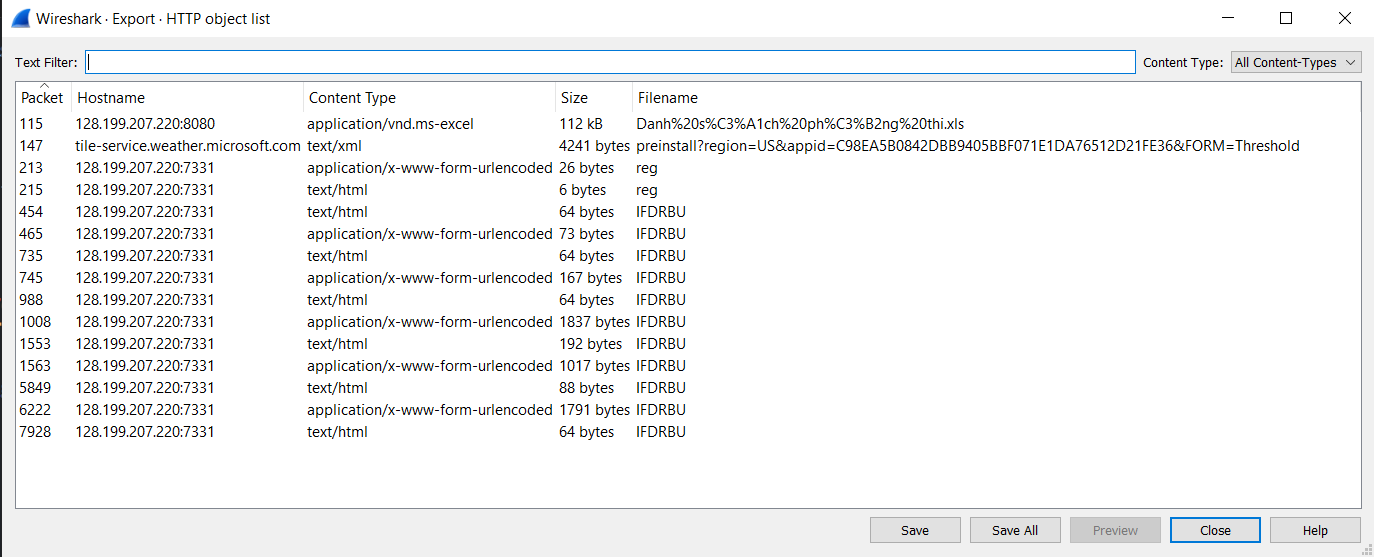Maximize the HTTP object list window
1374x557 pixels.
tap(1286, 18)
